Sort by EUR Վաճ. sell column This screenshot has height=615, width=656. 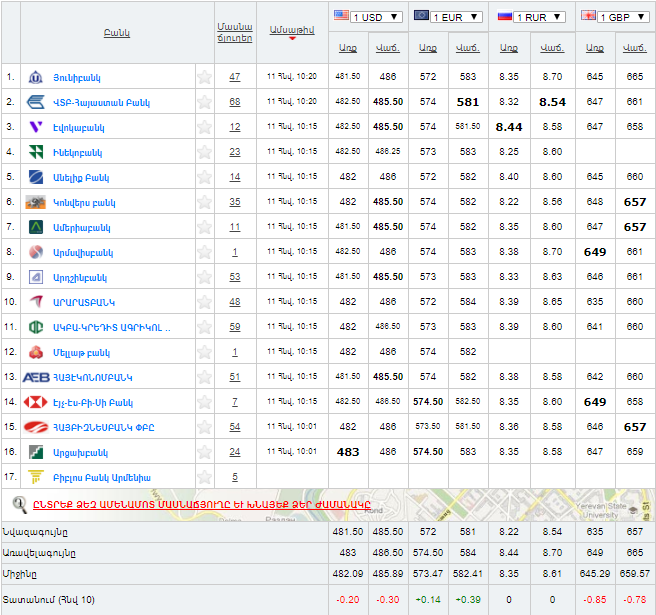pos(468,48)
